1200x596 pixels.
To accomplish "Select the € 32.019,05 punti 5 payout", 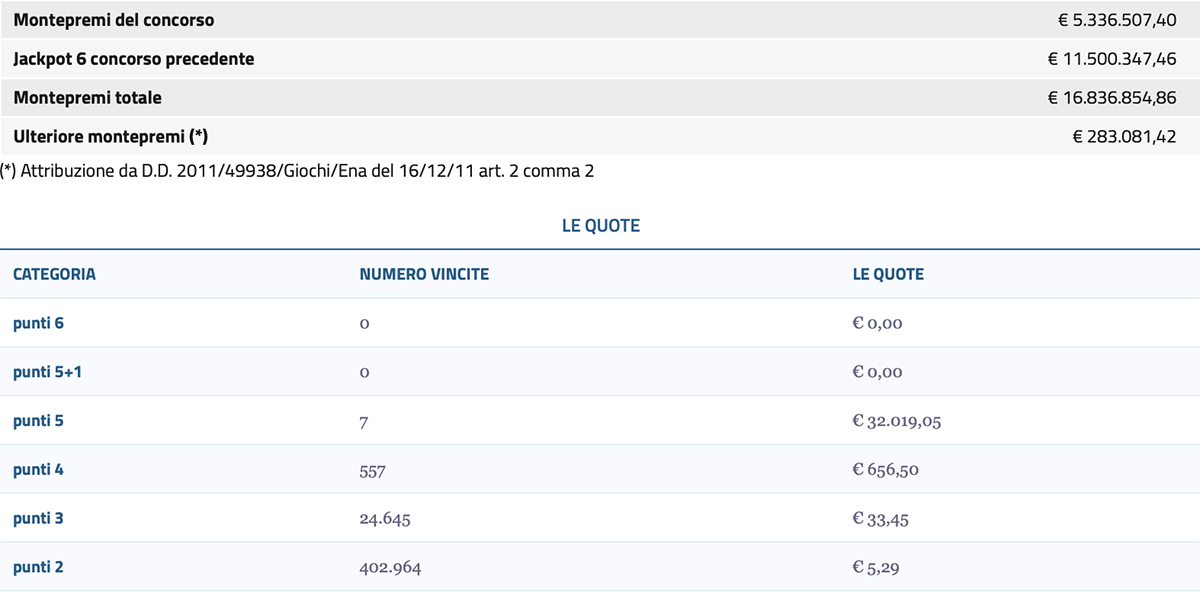I will coord(895,420).
